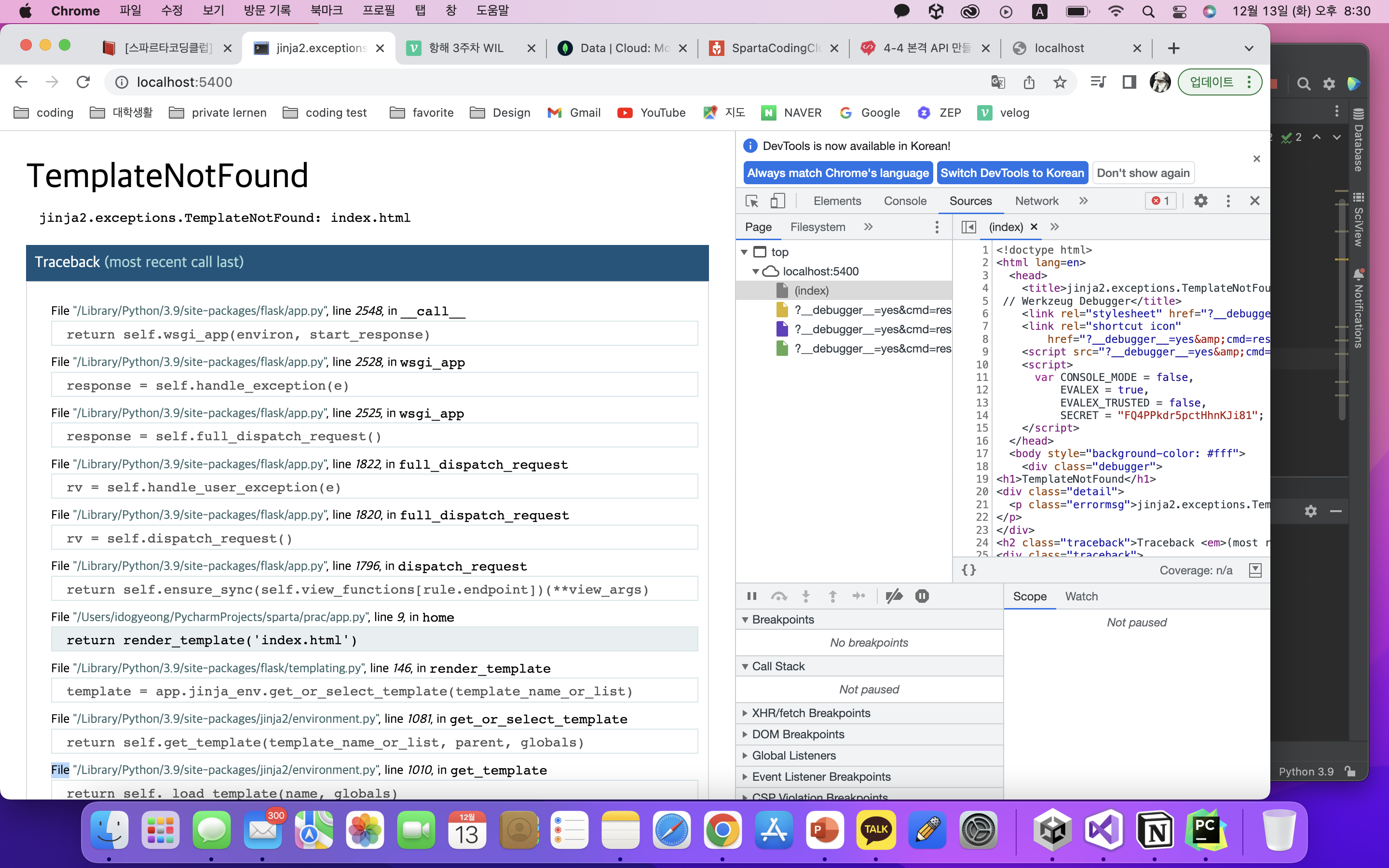
Task: Launch PyCharm from the Dock
Action: 1206,830
